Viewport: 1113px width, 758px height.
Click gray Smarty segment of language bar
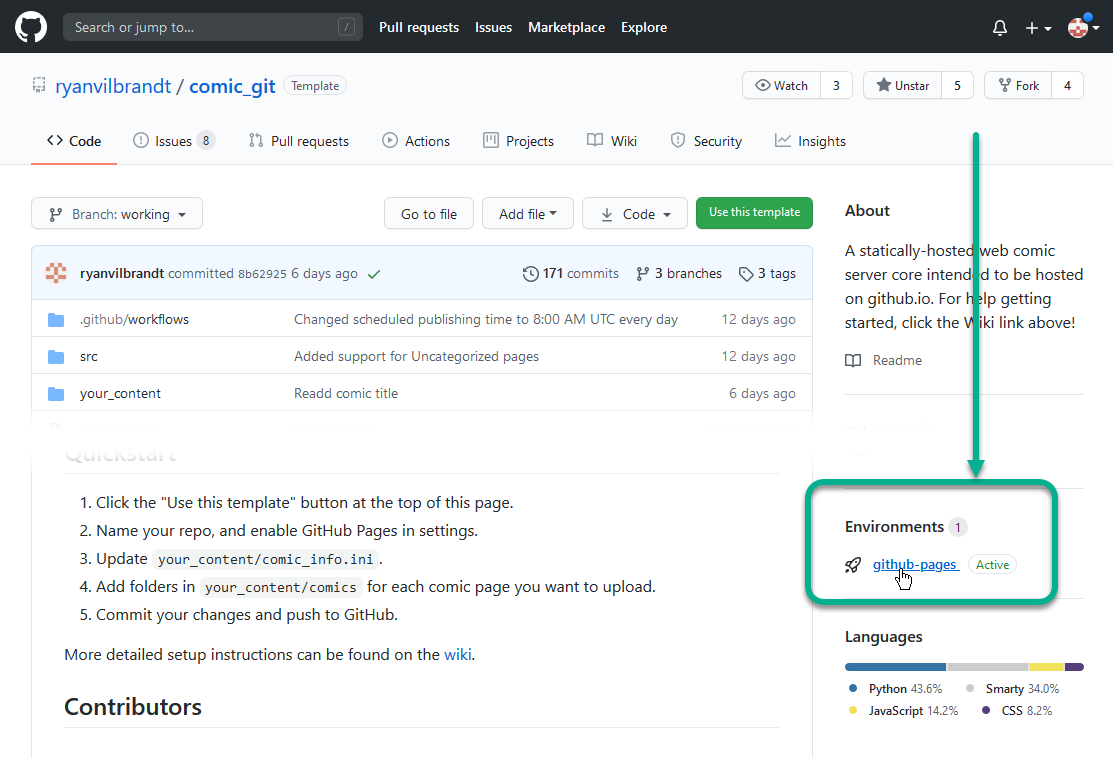pyautogui.click(x=987, y=667)
